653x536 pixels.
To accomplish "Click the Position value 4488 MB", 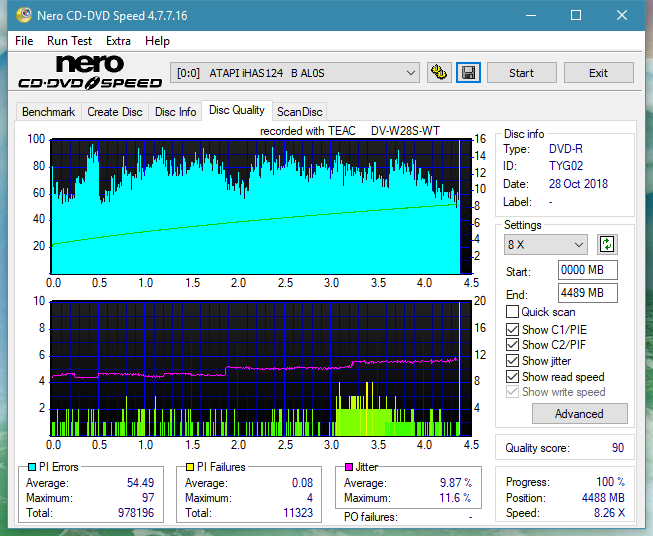I will tap(603, 498).
